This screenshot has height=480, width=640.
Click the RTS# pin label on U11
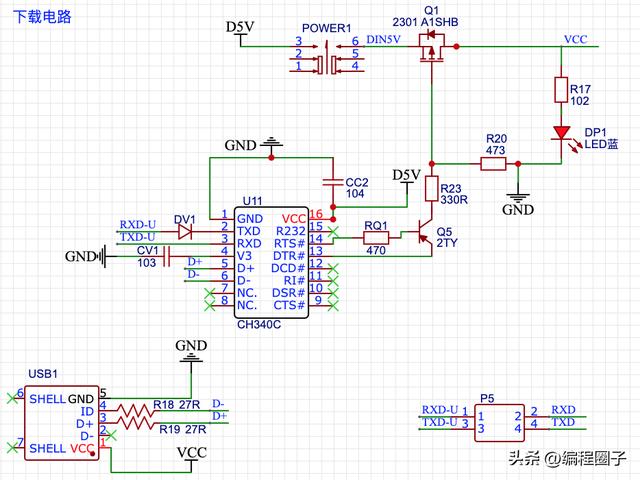tap(289, 243)
